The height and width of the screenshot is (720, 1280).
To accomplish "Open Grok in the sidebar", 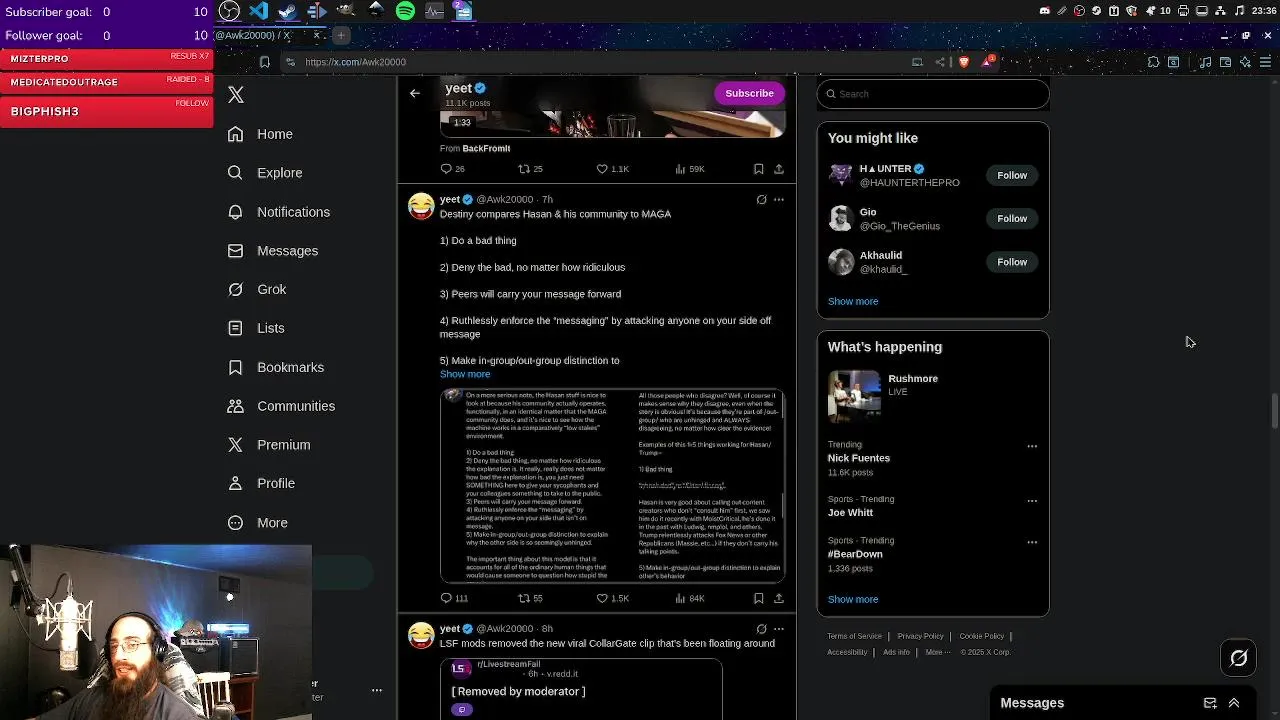I will (257, 289).
